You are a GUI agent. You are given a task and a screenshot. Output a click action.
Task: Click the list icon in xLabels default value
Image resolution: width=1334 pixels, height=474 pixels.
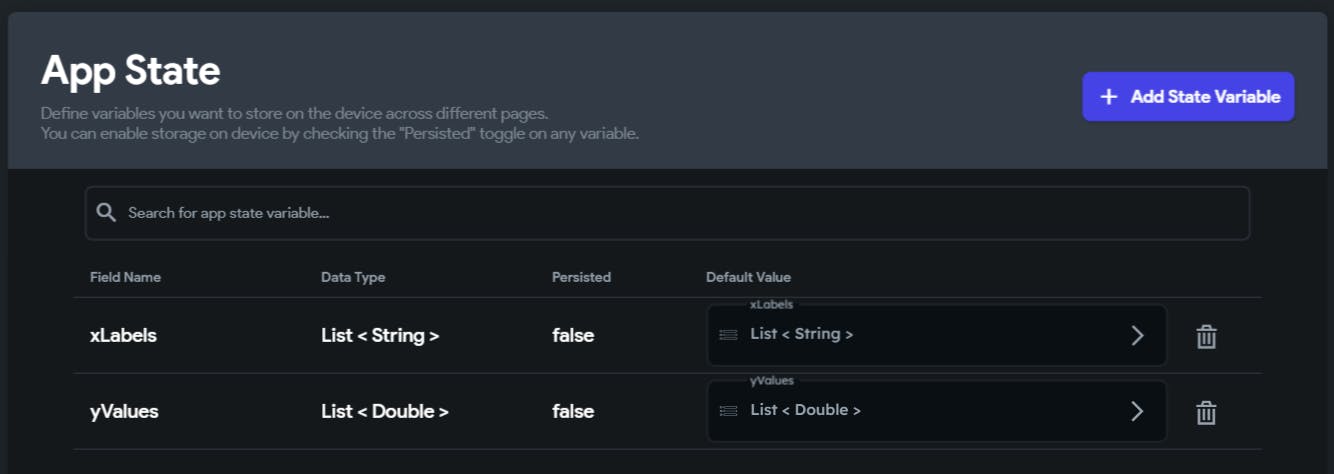(x=729, y=335)
